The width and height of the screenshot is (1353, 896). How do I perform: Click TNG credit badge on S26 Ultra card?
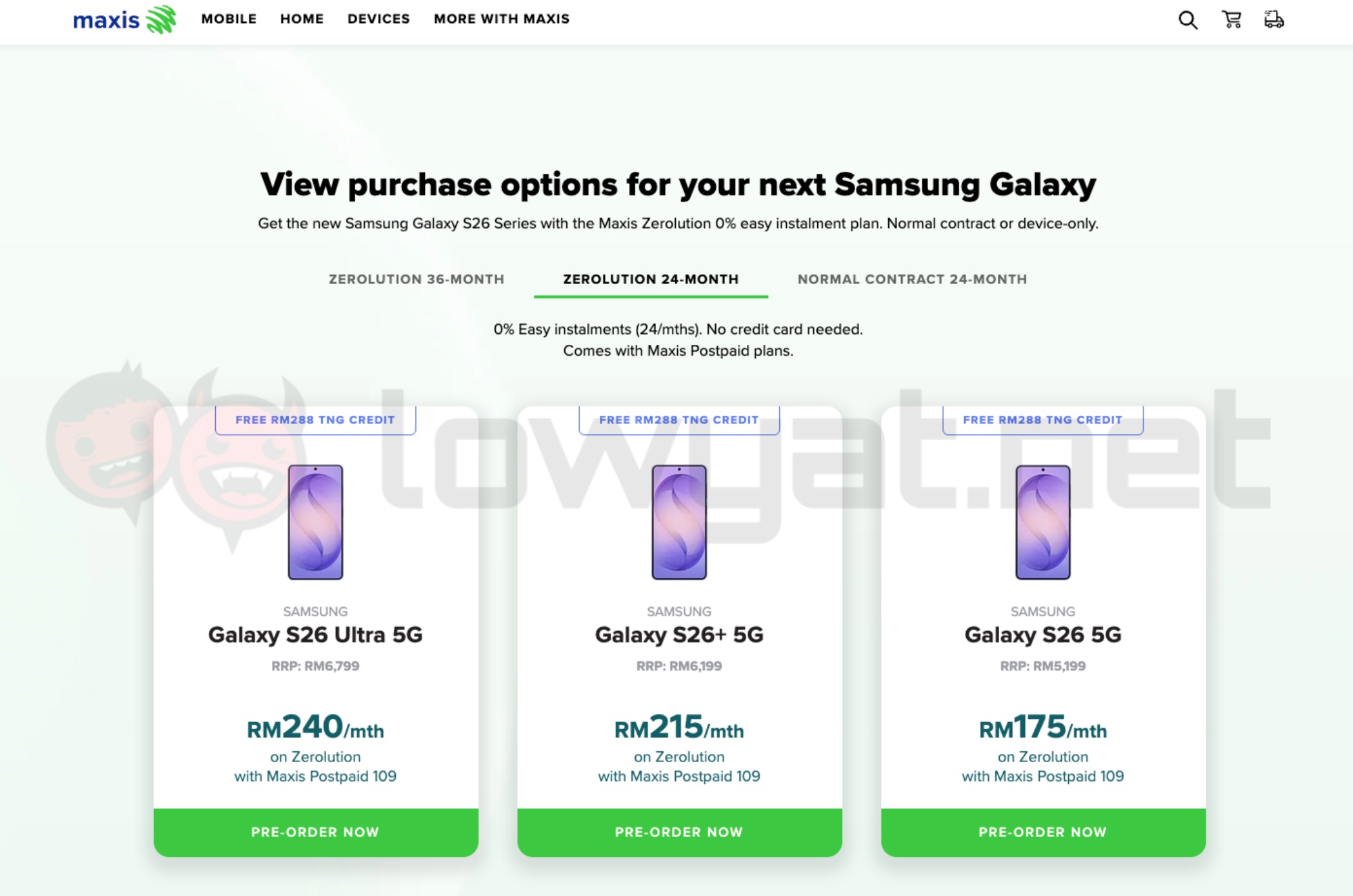coord(315,420)
